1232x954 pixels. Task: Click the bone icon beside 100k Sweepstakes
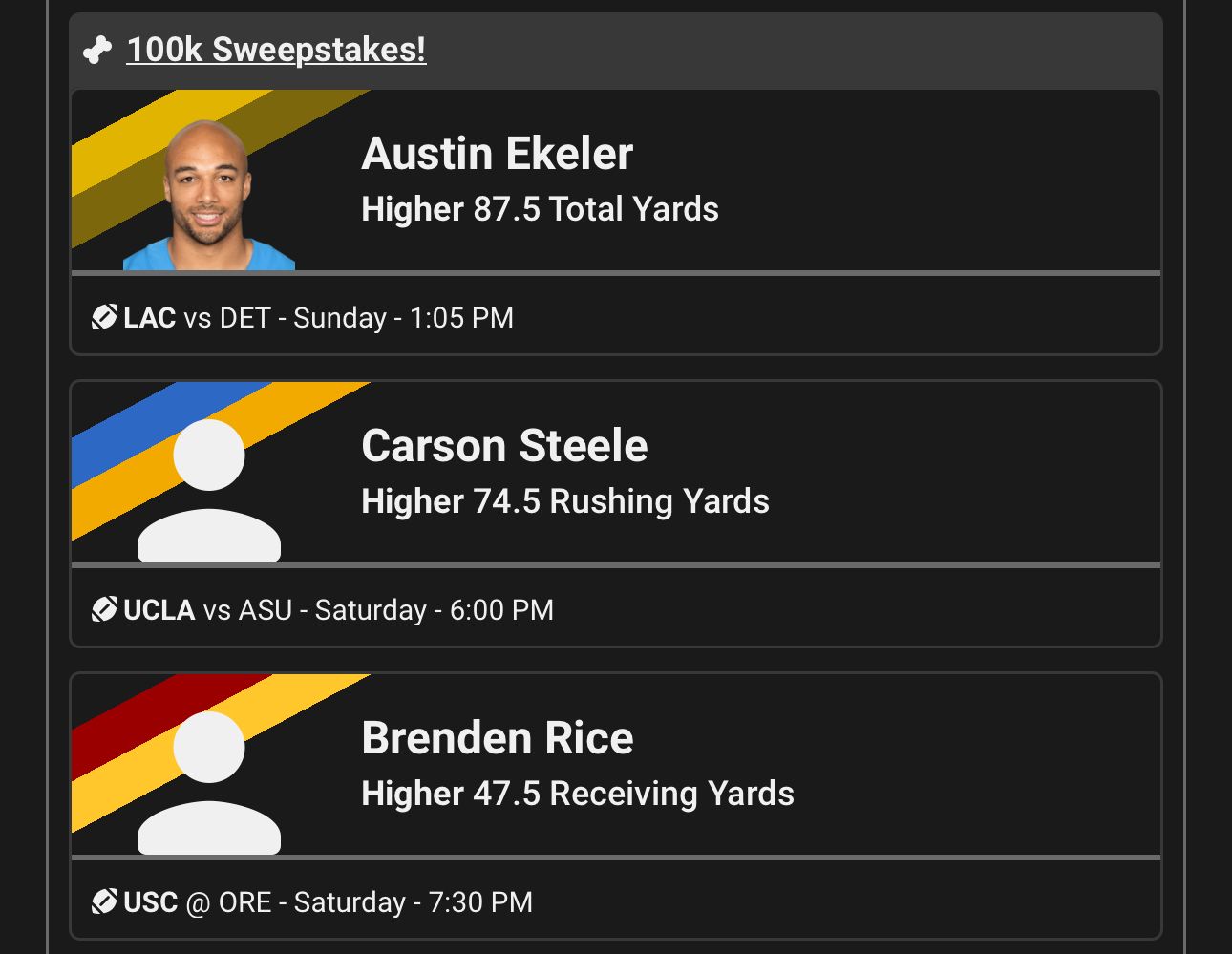click(97, 51)
